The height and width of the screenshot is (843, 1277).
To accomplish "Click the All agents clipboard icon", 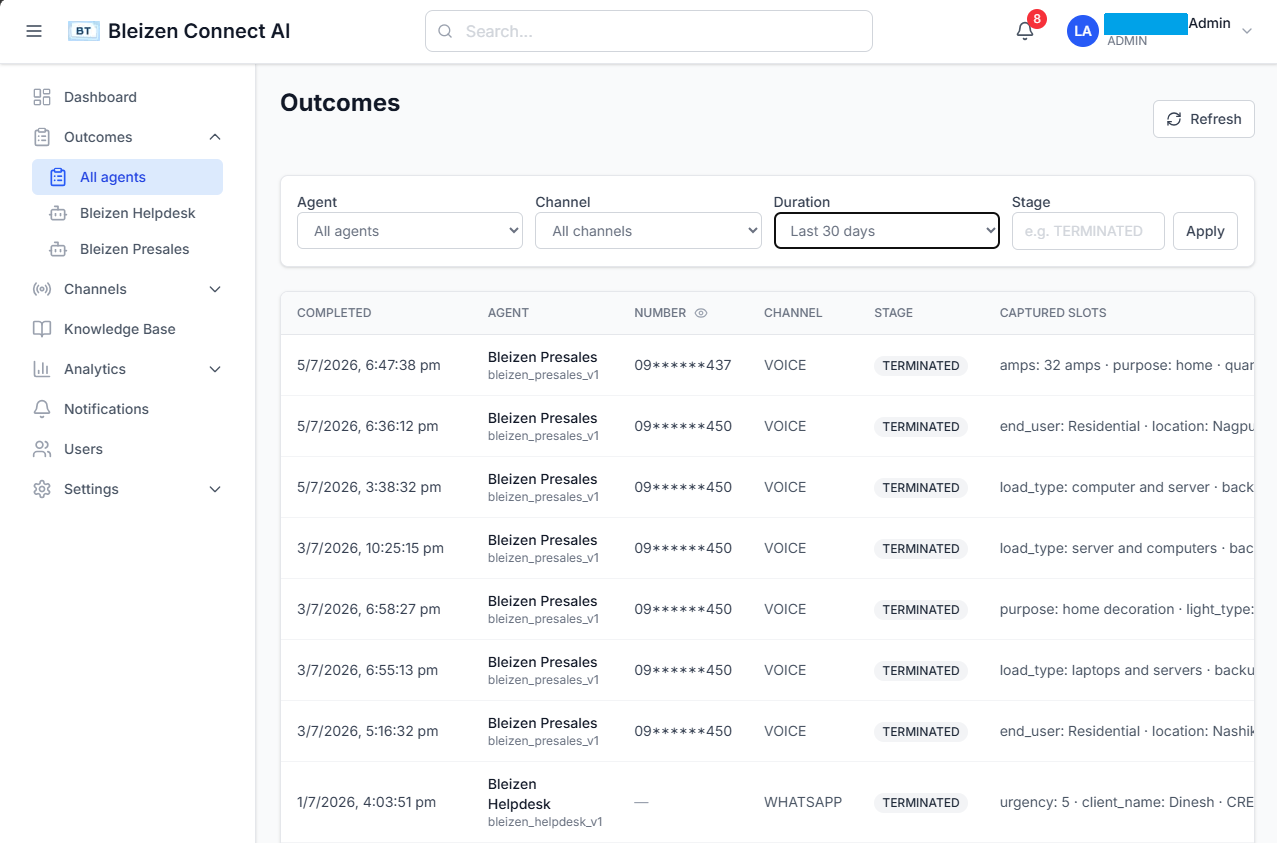I will click(x=58, y=177).
